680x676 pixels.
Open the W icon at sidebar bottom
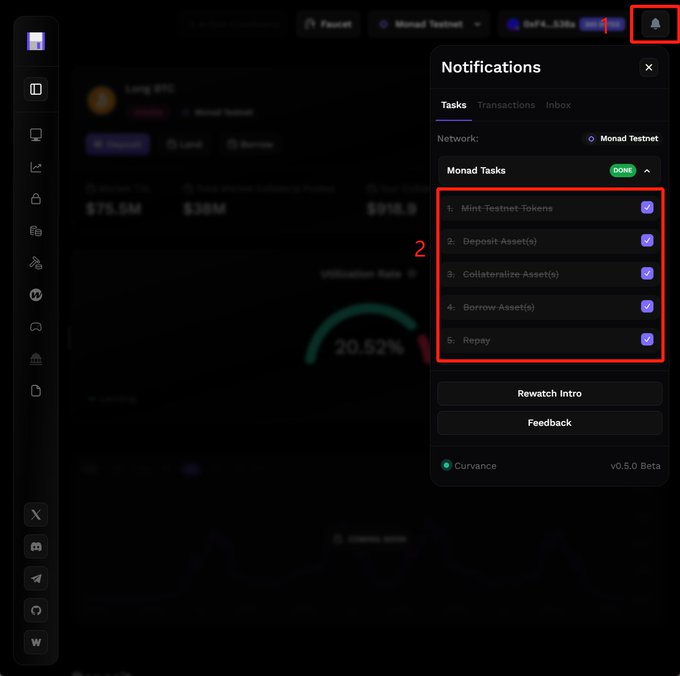pyautogui.click(x=36, y=642)
